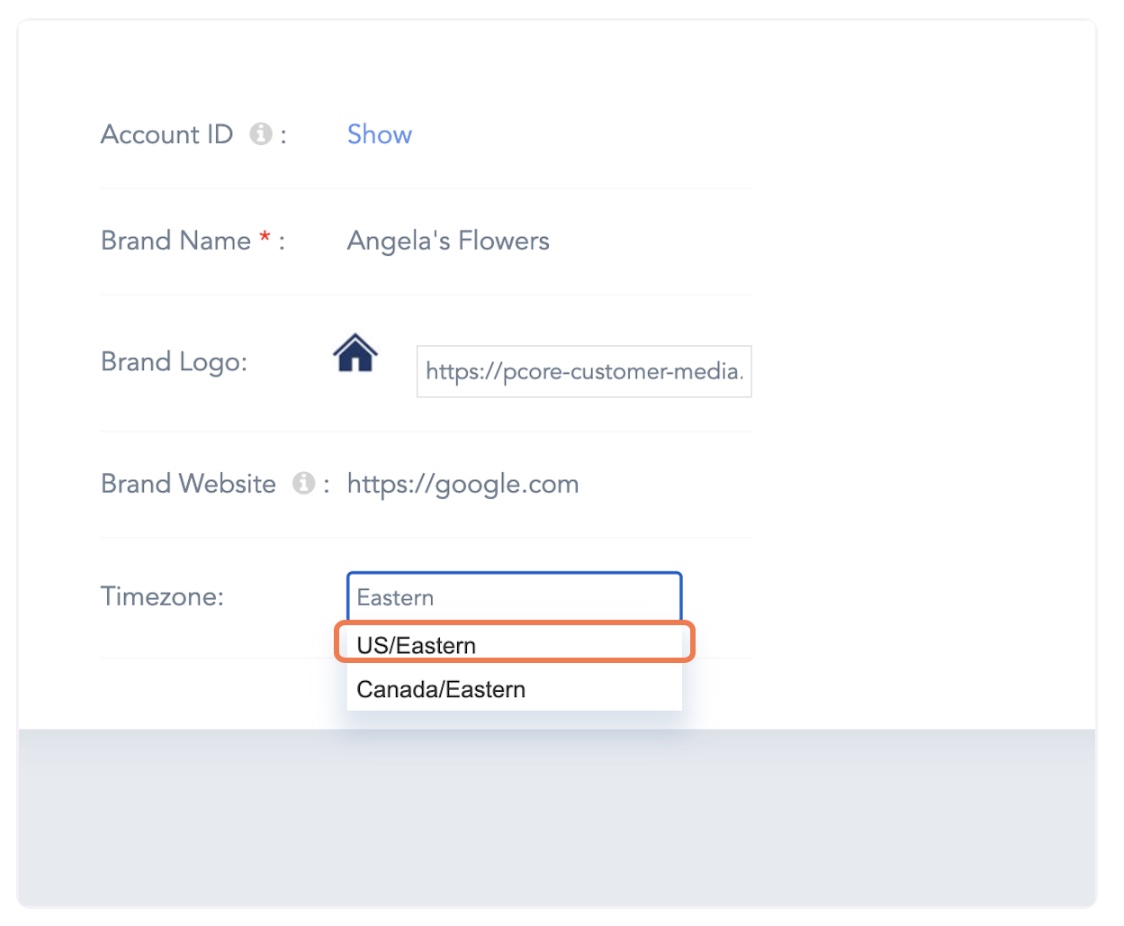Click the Brand Name label text
This screenshot has height=926, width=1124.
(x=175, y=241)
